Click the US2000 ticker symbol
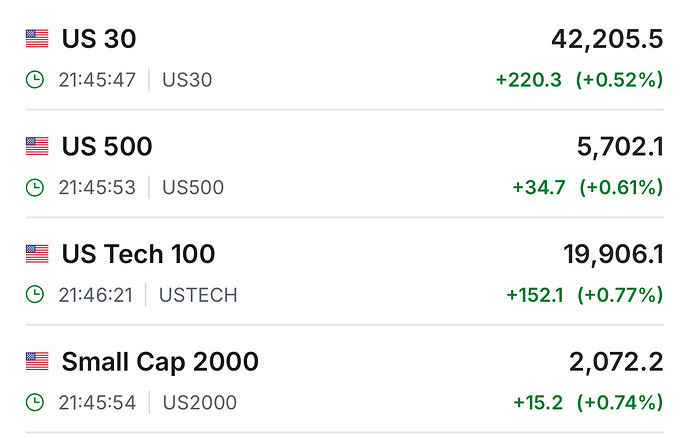This screenshot has height=438, width=690. [x=199, y=402]
